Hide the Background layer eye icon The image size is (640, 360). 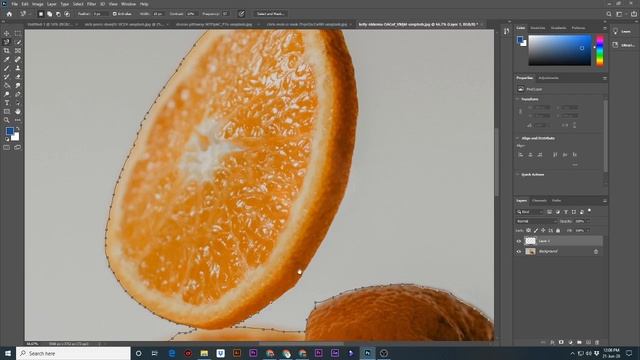(x=519, y=252)
